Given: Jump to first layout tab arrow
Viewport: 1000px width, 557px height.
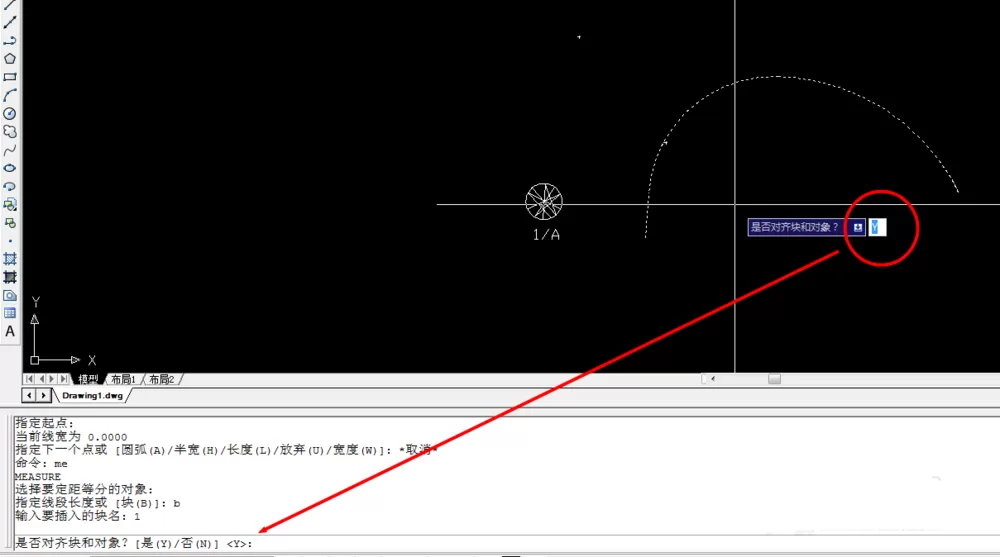Looking at the screenshot, I should point(29,379).
